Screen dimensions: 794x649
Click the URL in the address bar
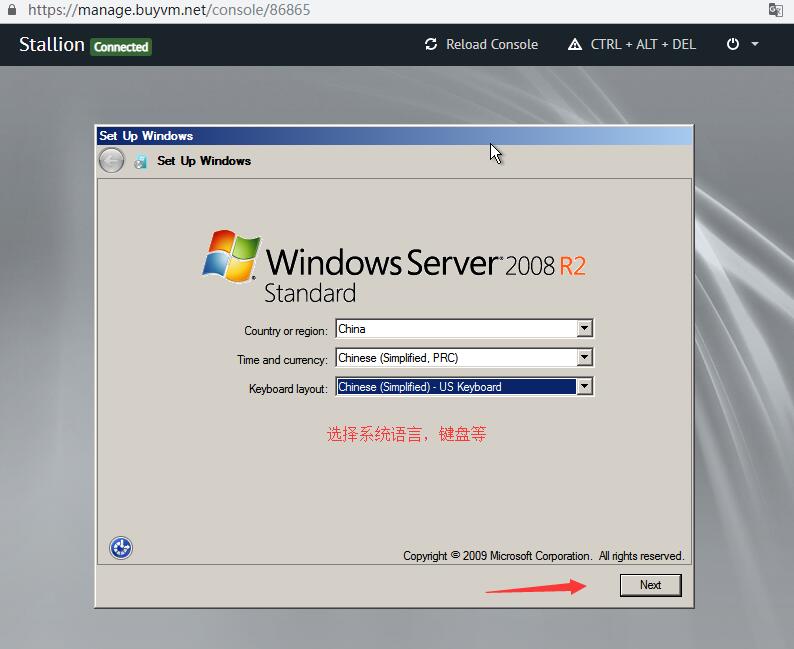tap(169, 10)
